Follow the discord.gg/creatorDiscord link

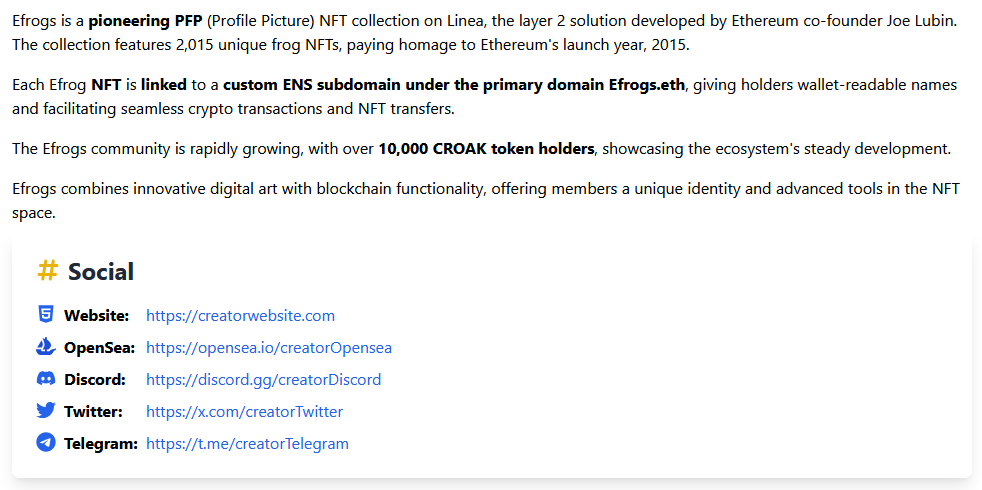click(263, 380)
